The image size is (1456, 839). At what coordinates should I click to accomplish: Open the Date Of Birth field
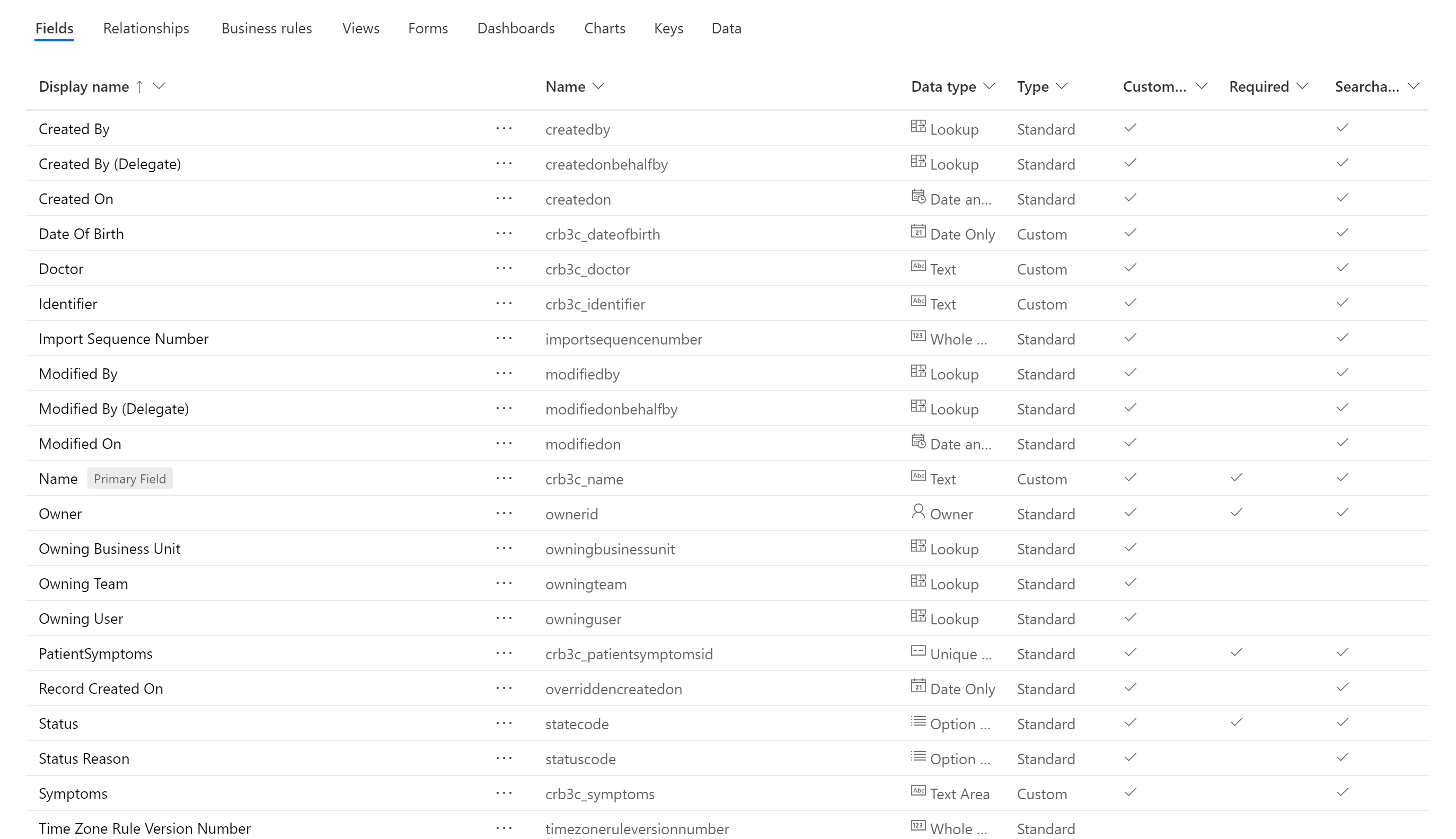[81, 234]
